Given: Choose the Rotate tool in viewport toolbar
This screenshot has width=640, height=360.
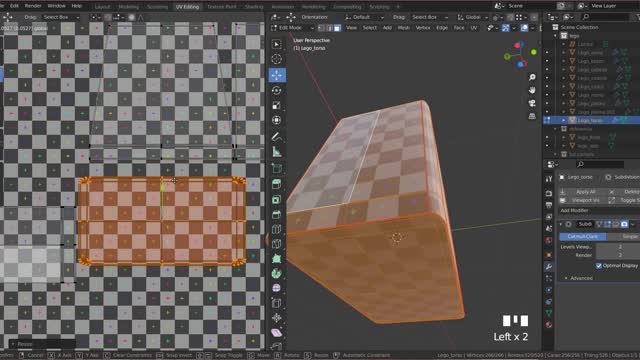Looking at the screenshot, I should 277,90.
